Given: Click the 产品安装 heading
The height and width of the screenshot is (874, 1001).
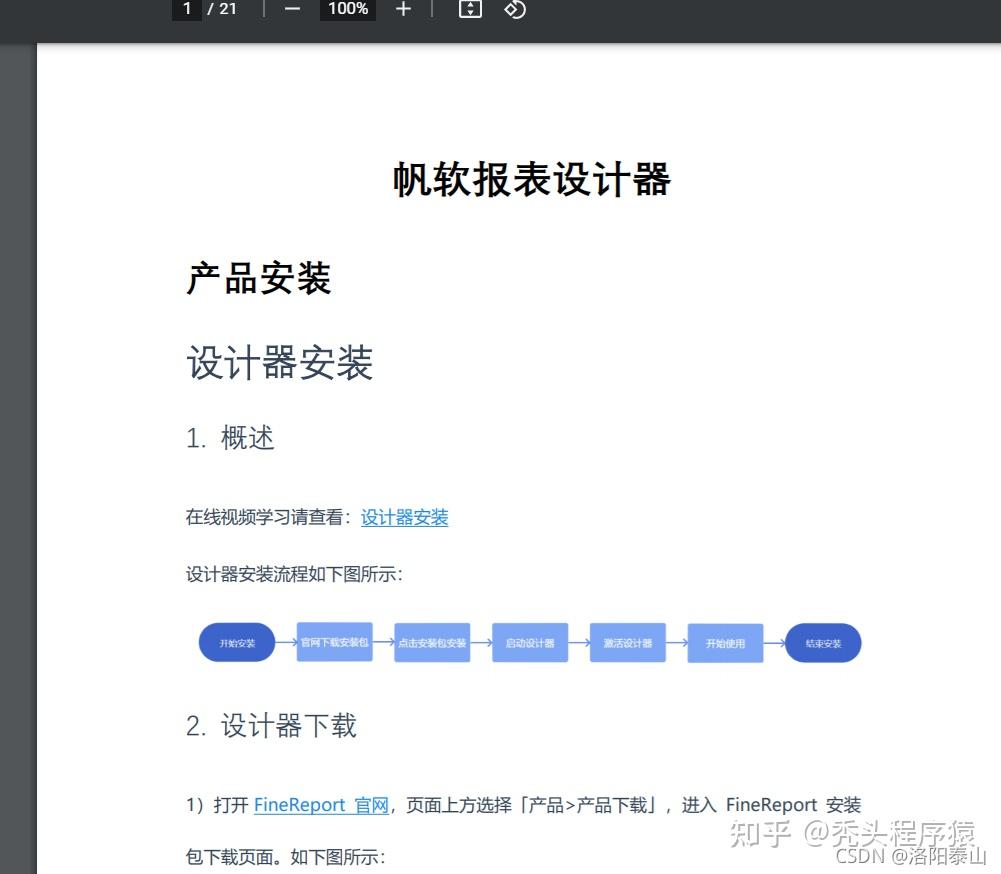Looking at the screenshot, I should tap(257, 280).
